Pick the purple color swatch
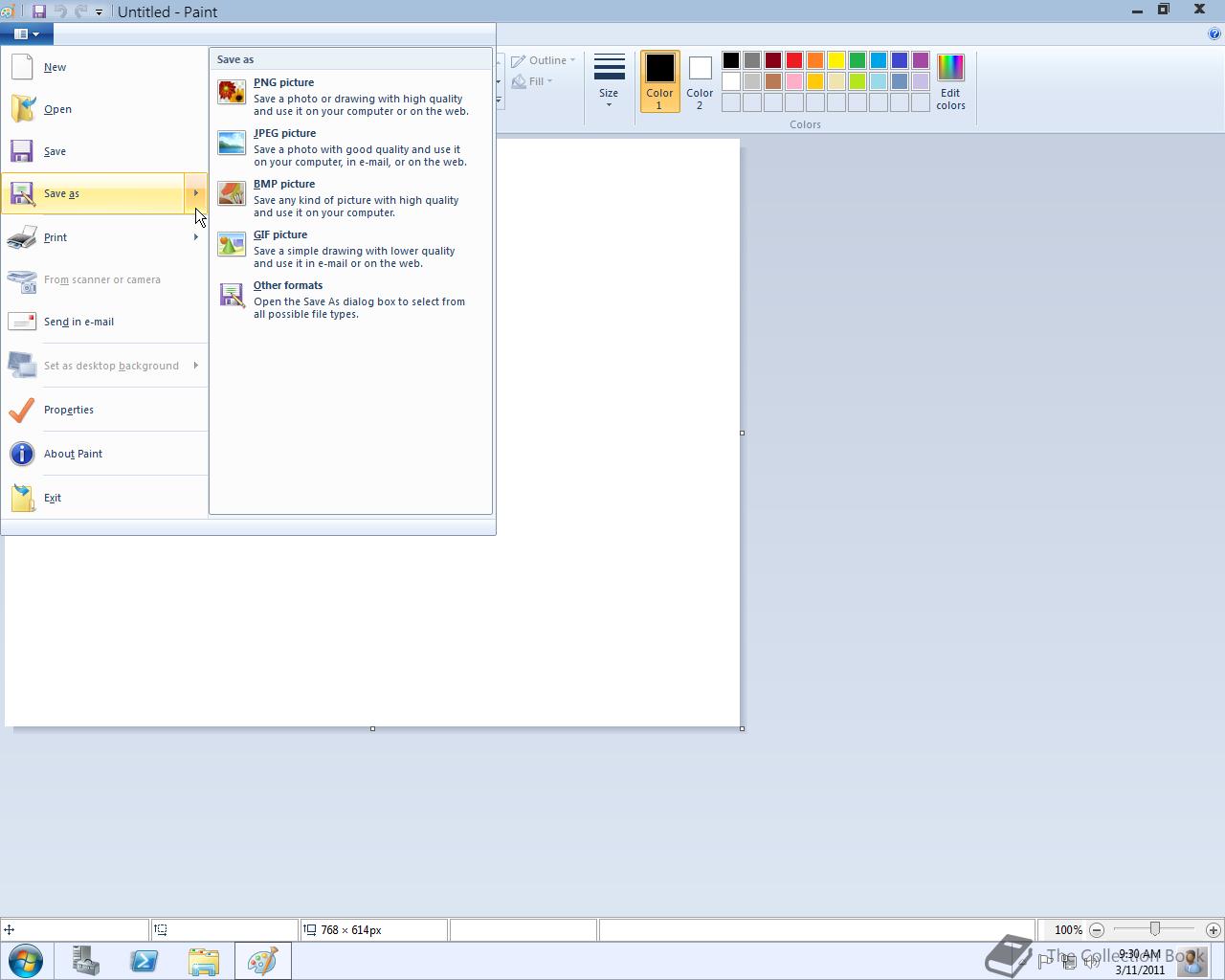Screen dimensions: 1225x980 click(921, 60)
